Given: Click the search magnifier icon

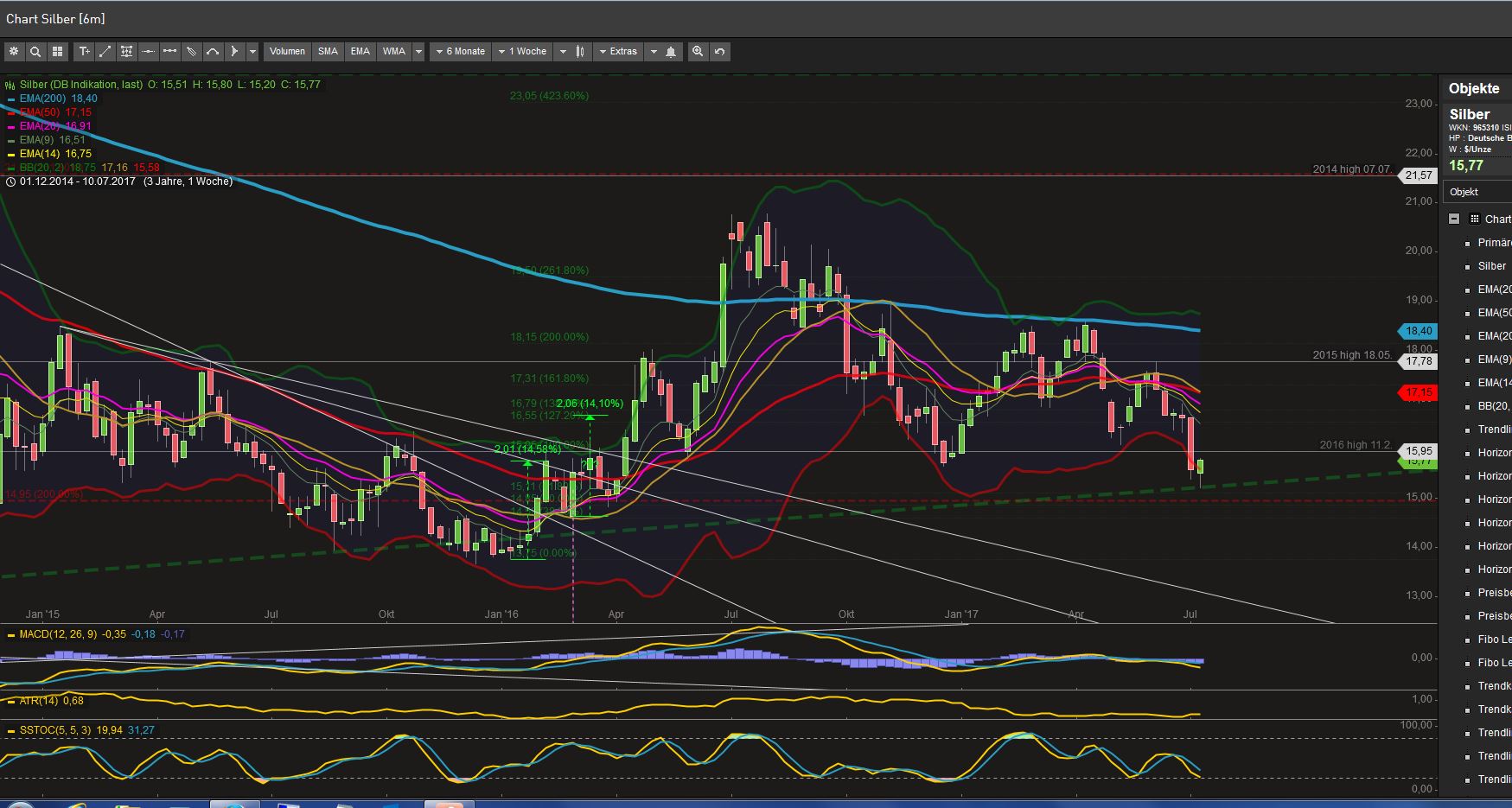Looking at the screenshot, I should coord(35,52).
